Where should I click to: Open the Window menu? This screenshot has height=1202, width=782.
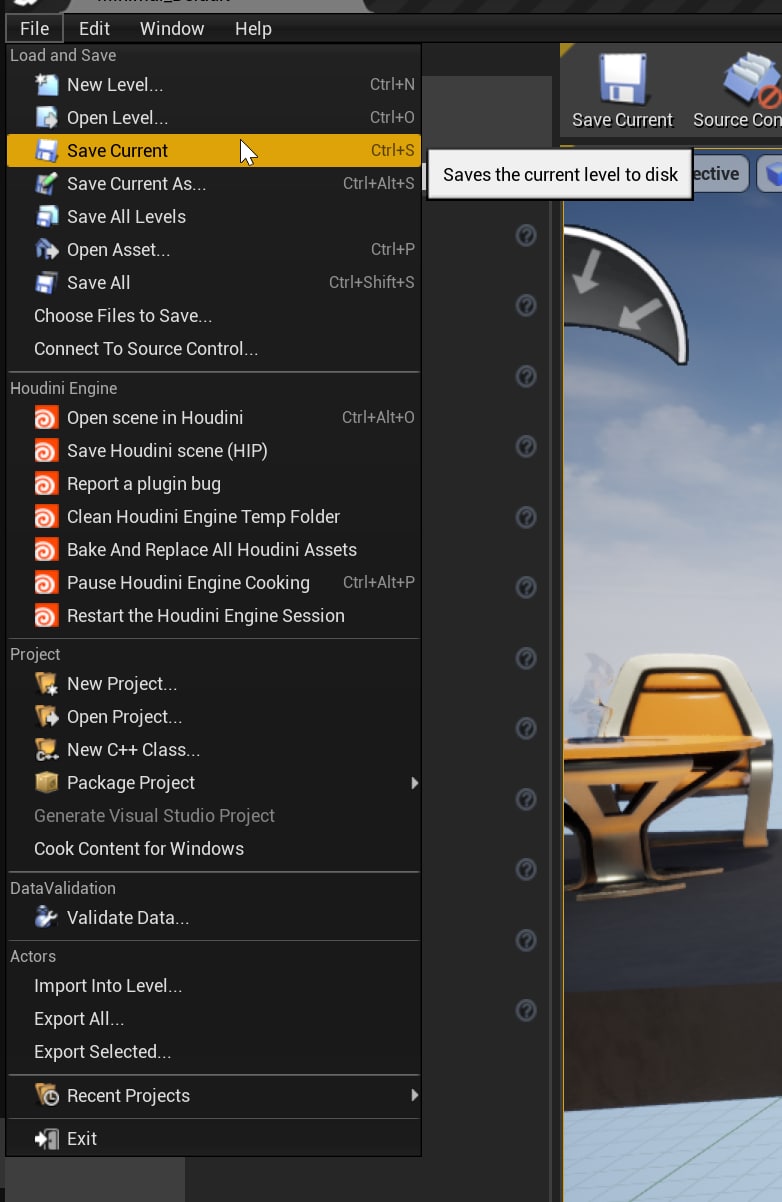(172, 29)
